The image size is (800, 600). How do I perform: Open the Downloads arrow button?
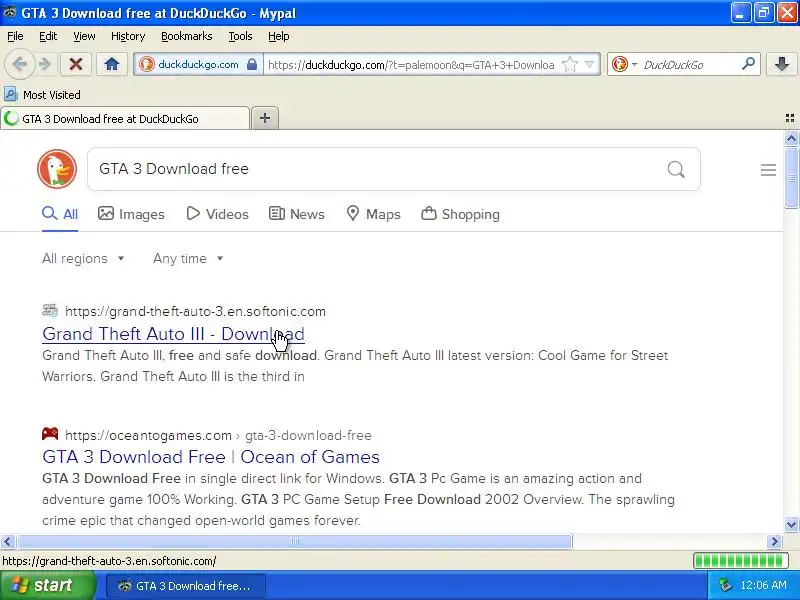tap(781, 64)
